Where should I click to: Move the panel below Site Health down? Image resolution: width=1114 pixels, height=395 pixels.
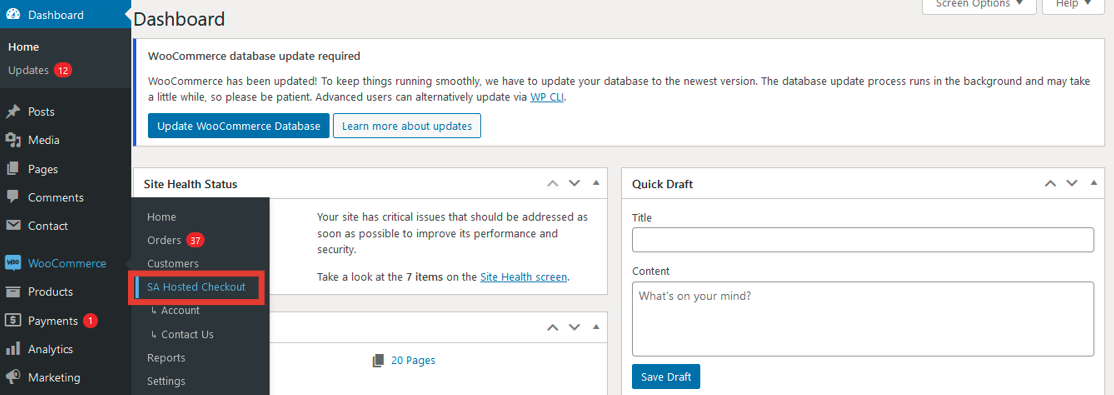(x=575, y=327)
